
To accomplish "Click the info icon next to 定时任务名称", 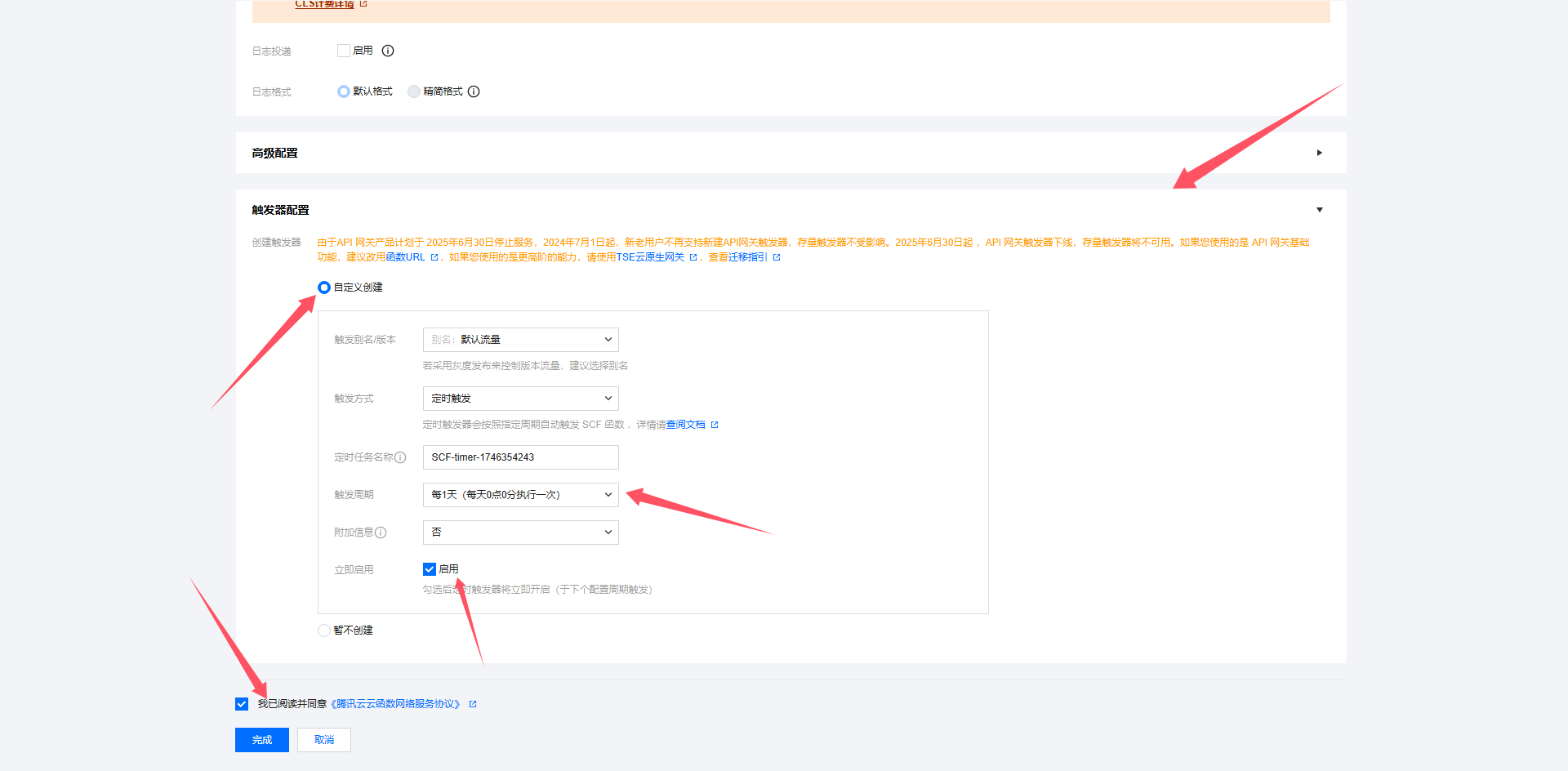I will tap(400, 457).
